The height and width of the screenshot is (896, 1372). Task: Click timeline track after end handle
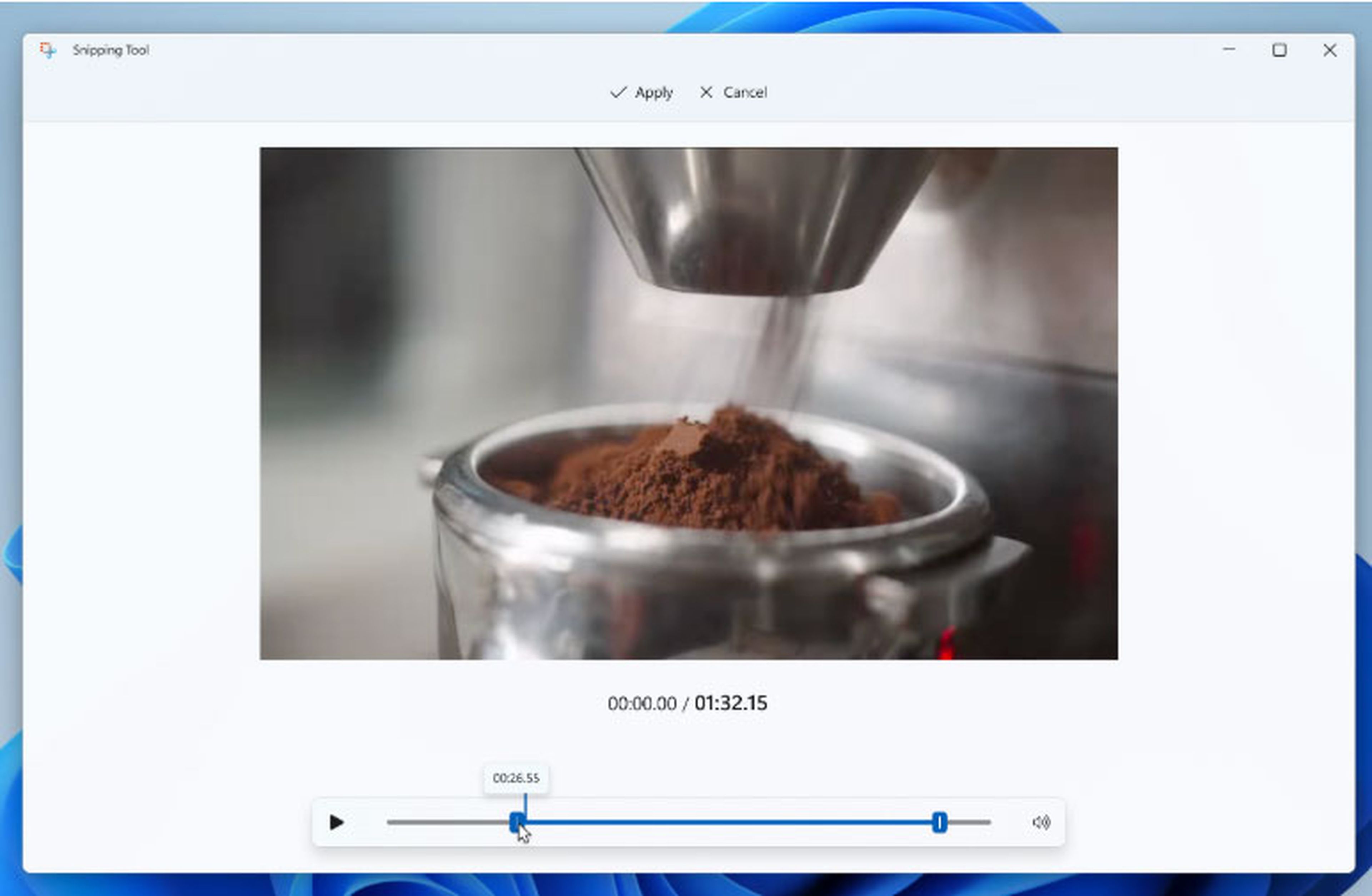(x=969, y=822)
